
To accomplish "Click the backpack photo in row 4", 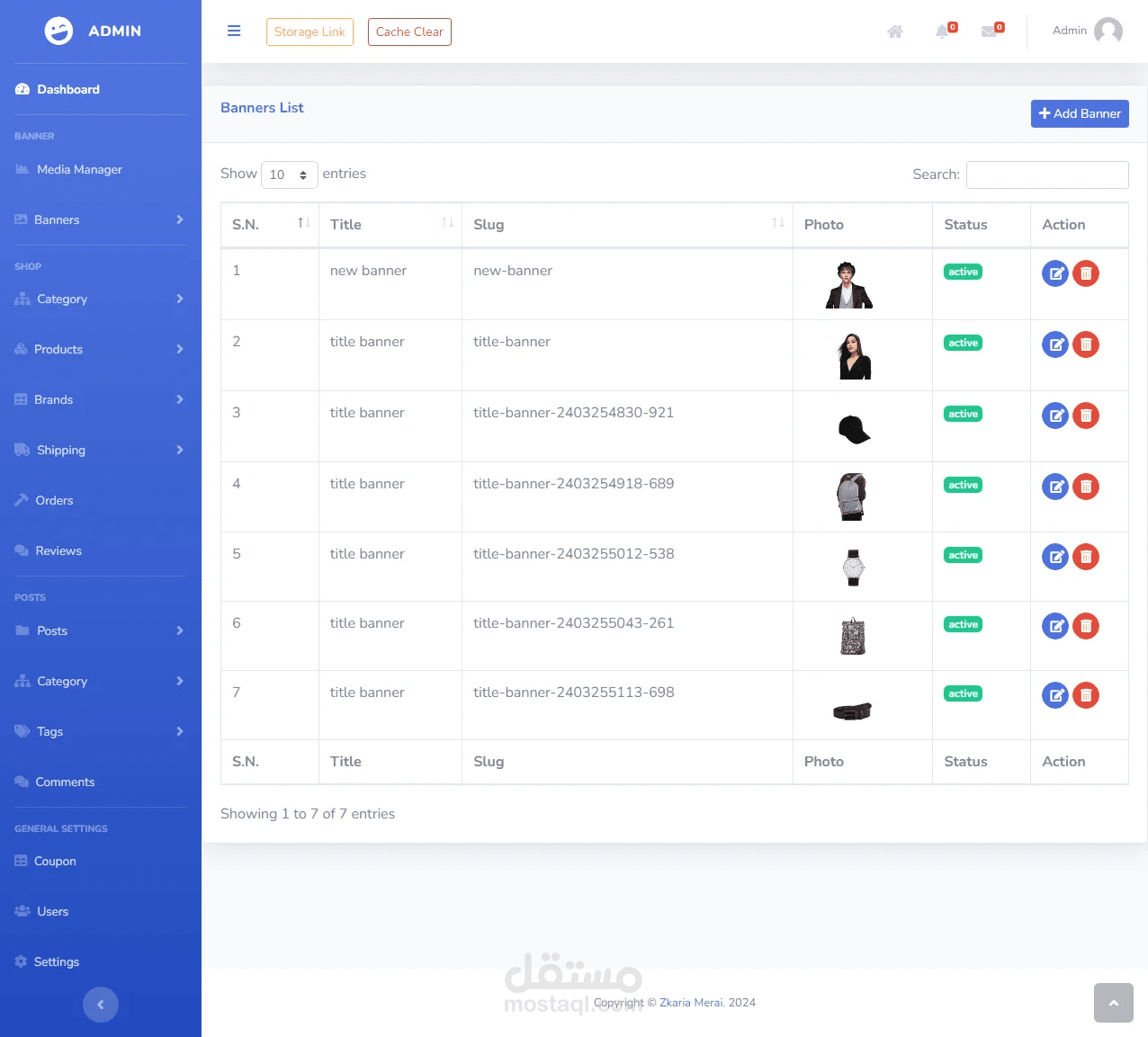I will [x=851, y=496].
